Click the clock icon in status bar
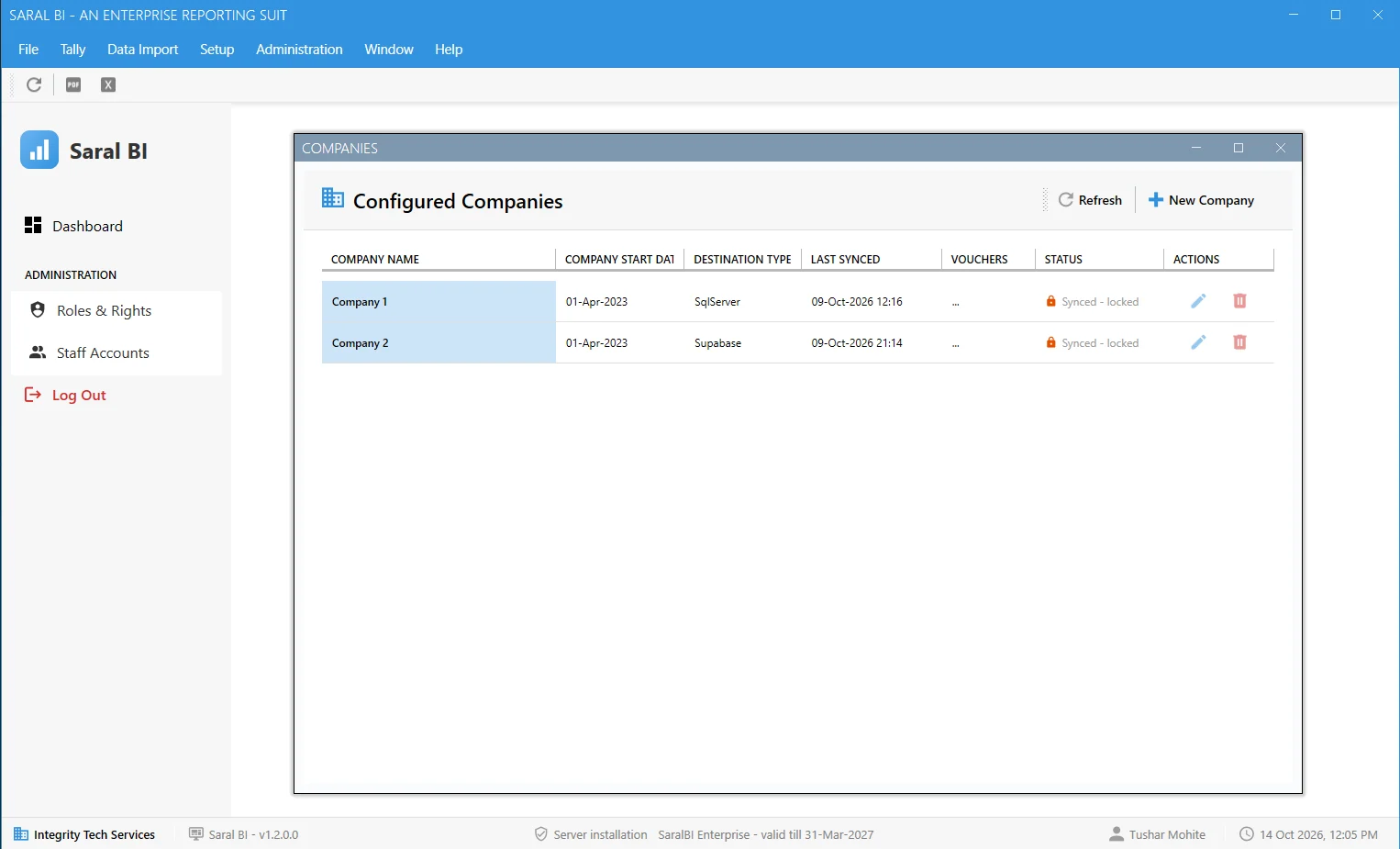Viewport: 1400px width, 849px height. click(1247, 834)
